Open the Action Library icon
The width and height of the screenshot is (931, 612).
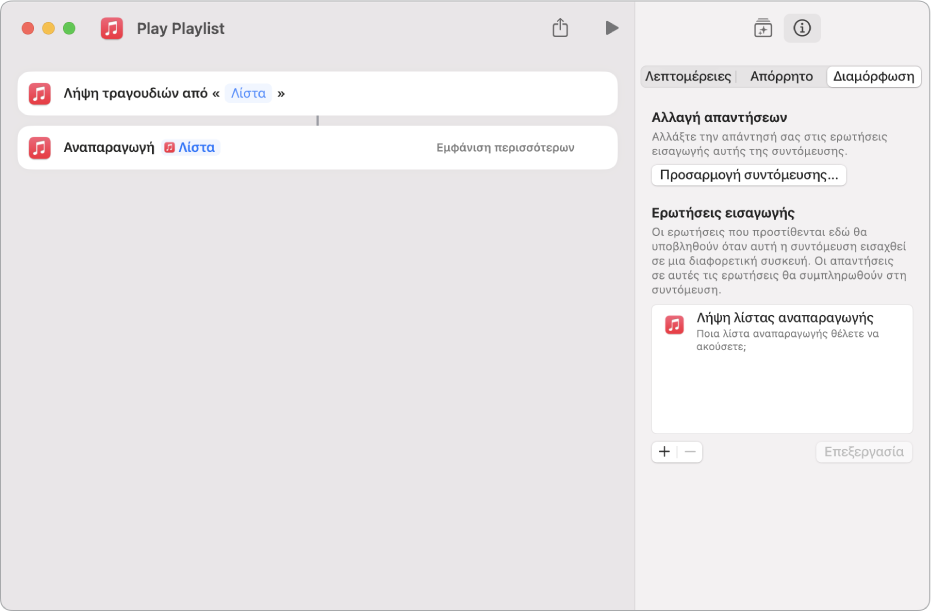pyautogui.click(x=763, y=28)
